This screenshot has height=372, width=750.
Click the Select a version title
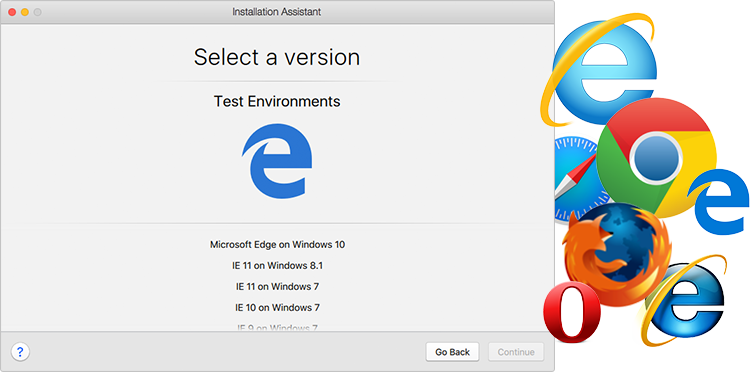point(277,57)
